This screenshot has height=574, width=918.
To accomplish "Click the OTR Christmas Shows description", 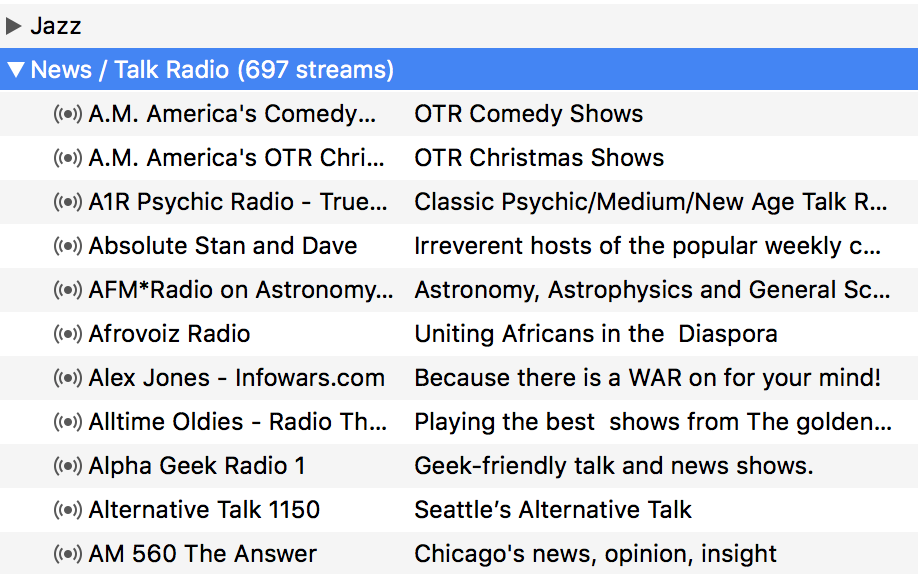I will pyautogui.click(x=539, y=158).
